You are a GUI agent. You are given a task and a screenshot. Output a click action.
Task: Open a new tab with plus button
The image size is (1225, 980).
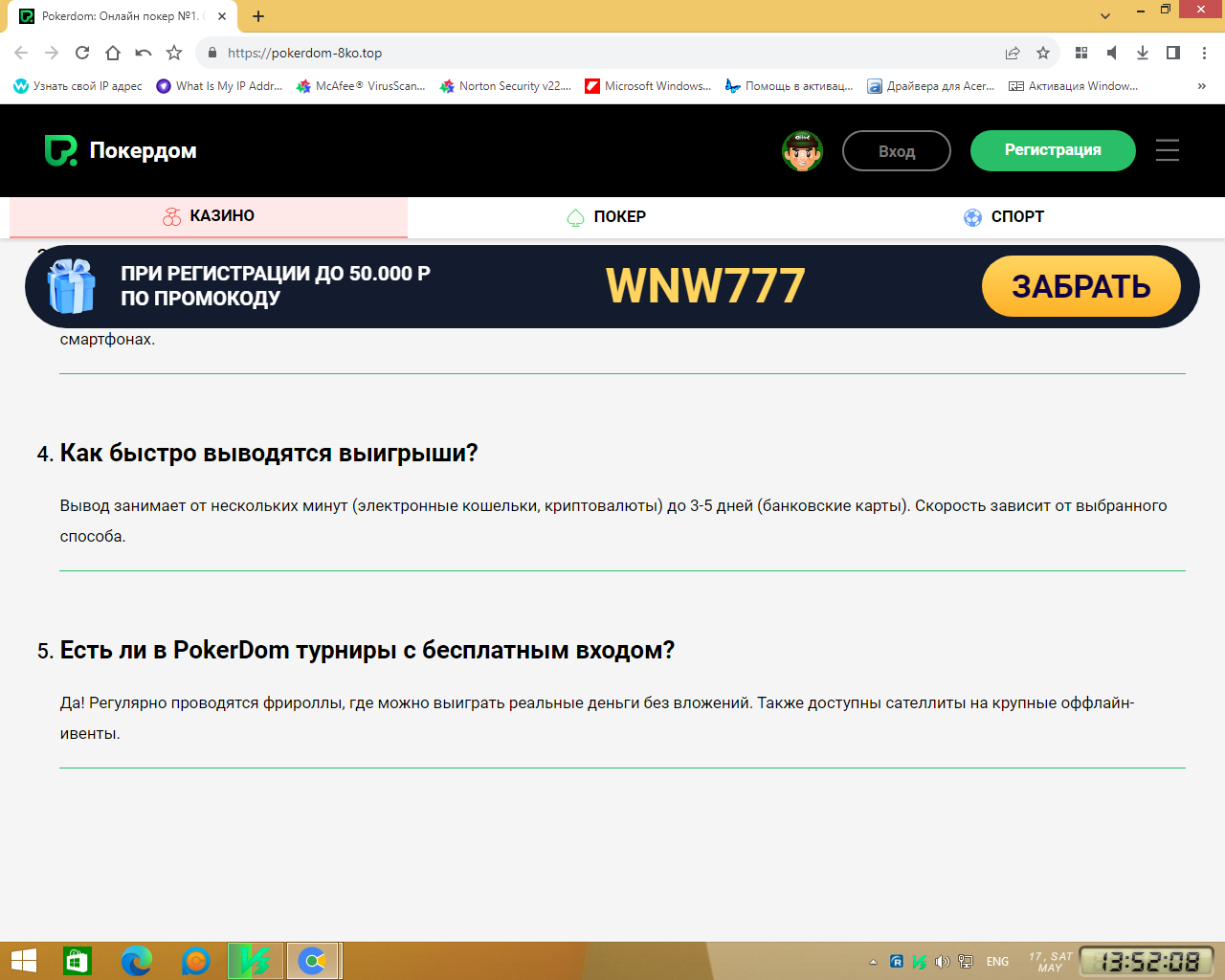258,16
